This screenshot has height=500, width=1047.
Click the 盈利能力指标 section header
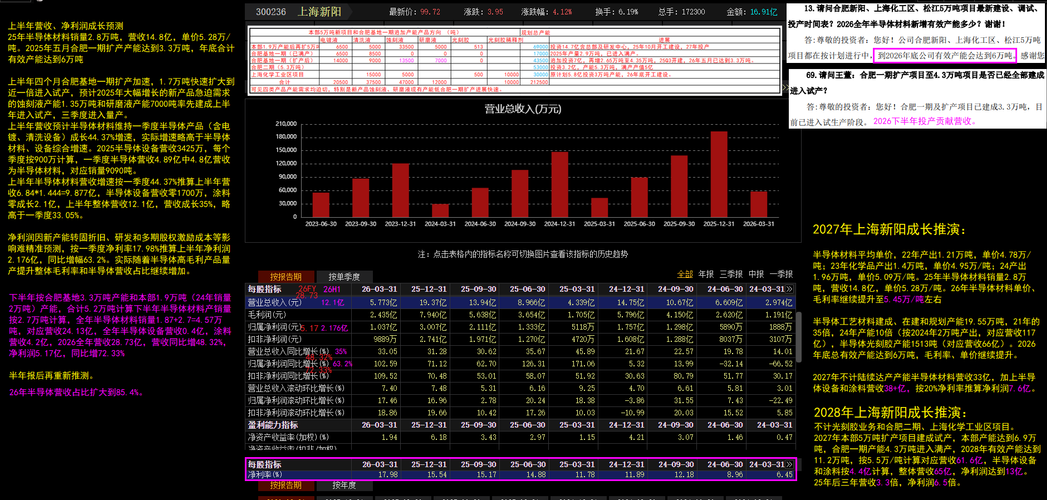[272, 425]
